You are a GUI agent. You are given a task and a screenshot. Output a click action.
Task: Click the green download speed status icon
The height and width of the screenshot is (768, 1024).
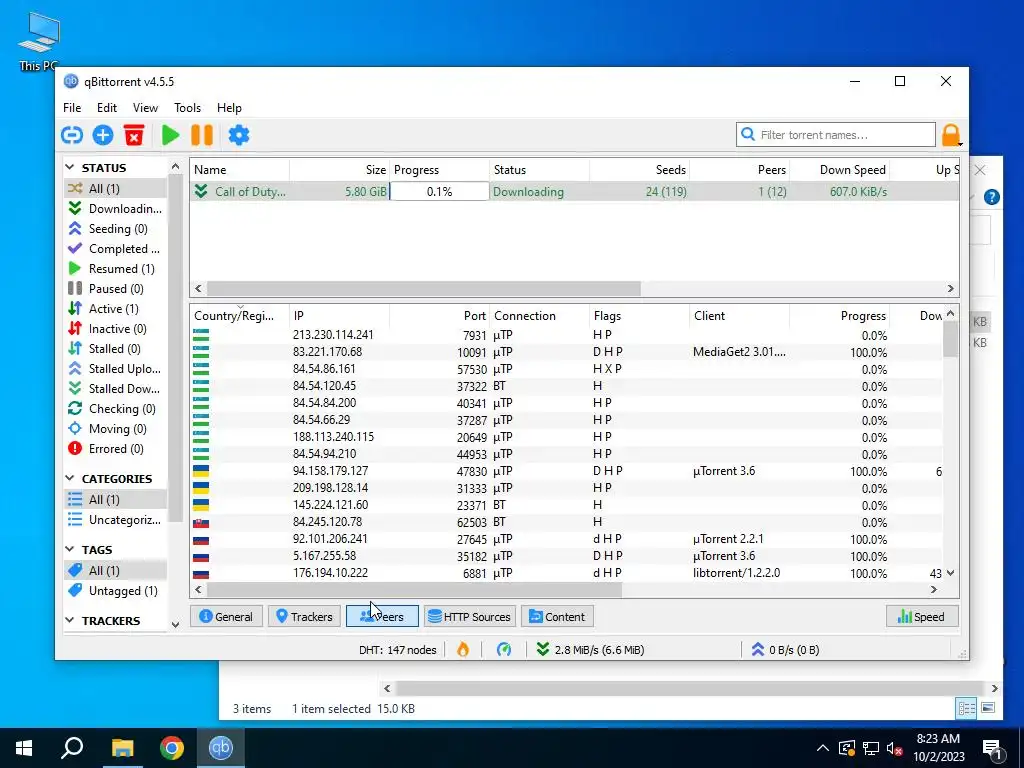(x=543, y=650)
